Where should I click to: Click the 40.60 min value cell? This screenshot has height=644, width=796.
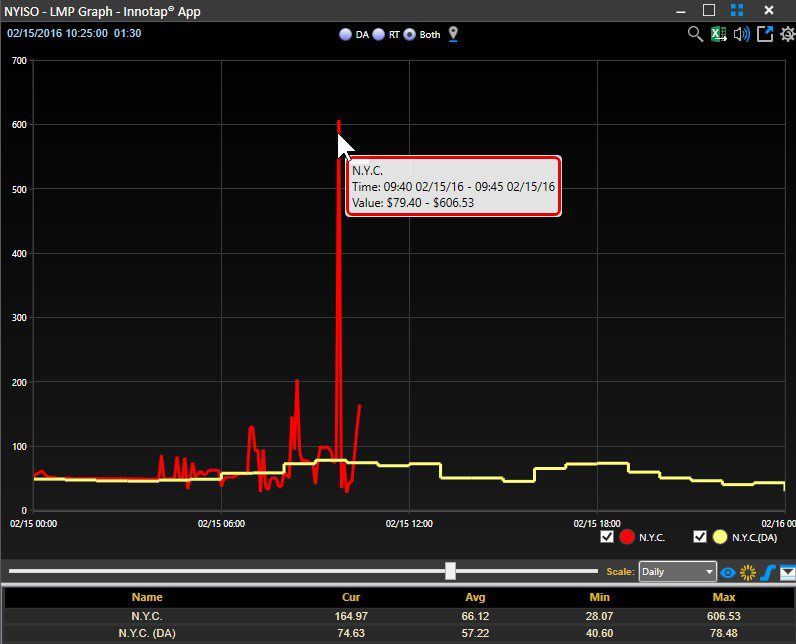(600, 633)
